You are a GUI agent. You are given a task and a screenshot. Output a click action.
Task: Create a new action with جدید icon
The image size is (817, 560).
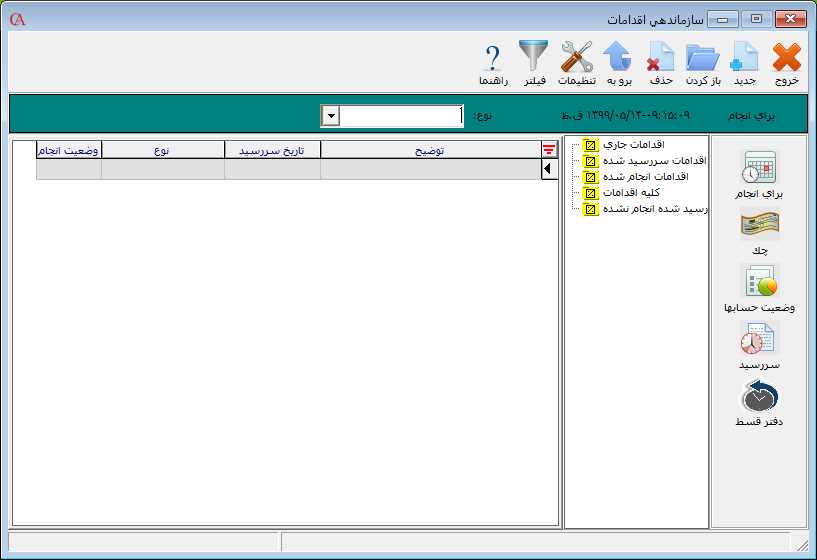[745, 56]
